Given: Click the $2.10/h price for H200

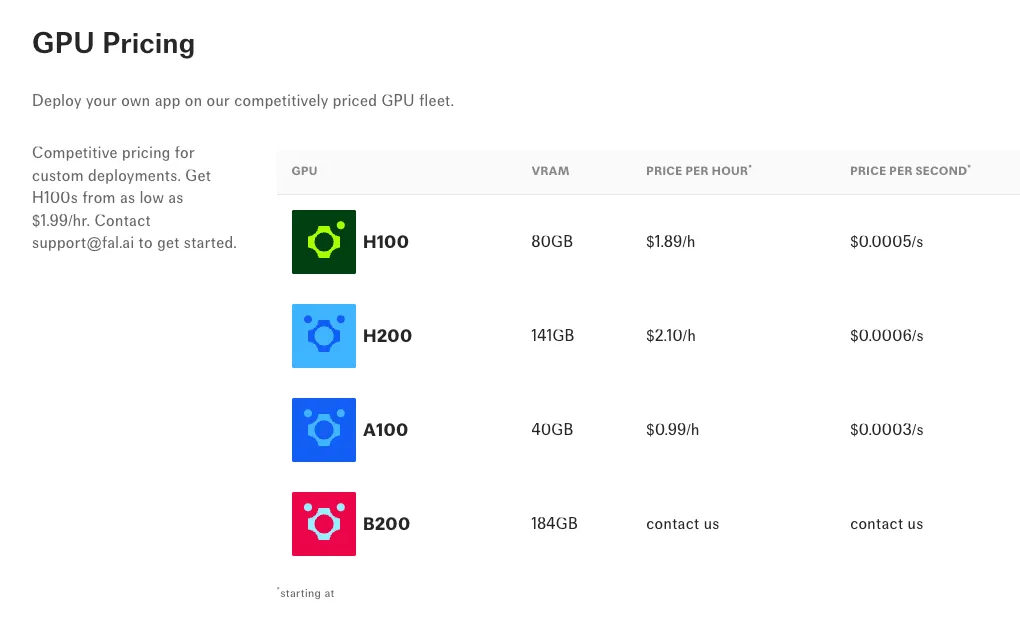Looking at the screenshot, I should [x=671, y=336].
